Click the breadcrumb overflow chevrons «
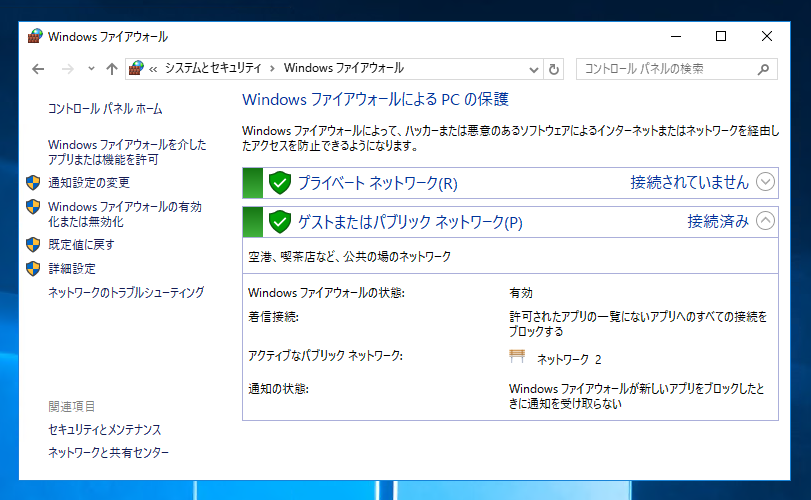This screenshot has width=811, height=500. pyautogui.click(x=153, y=69)
